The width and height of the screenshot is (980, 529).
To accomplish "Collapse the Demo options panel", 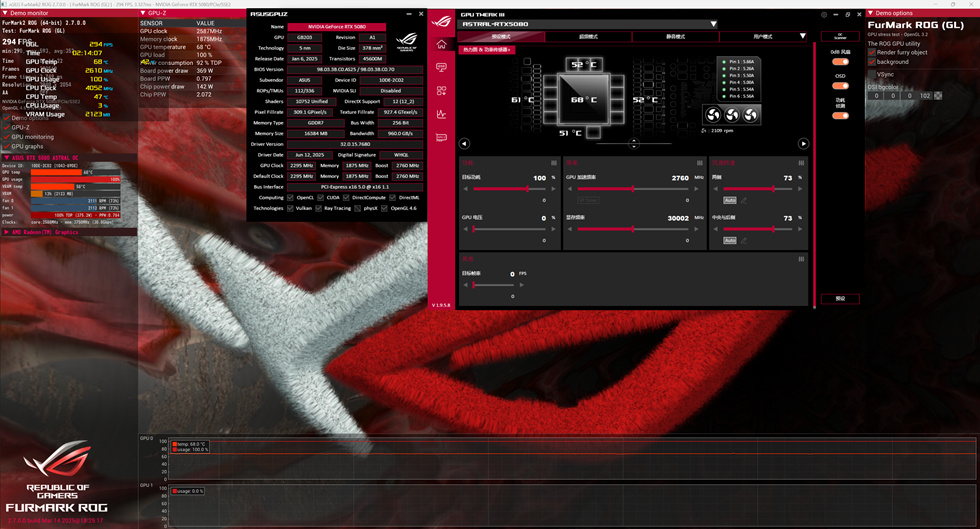I will [x=870, y=13].
